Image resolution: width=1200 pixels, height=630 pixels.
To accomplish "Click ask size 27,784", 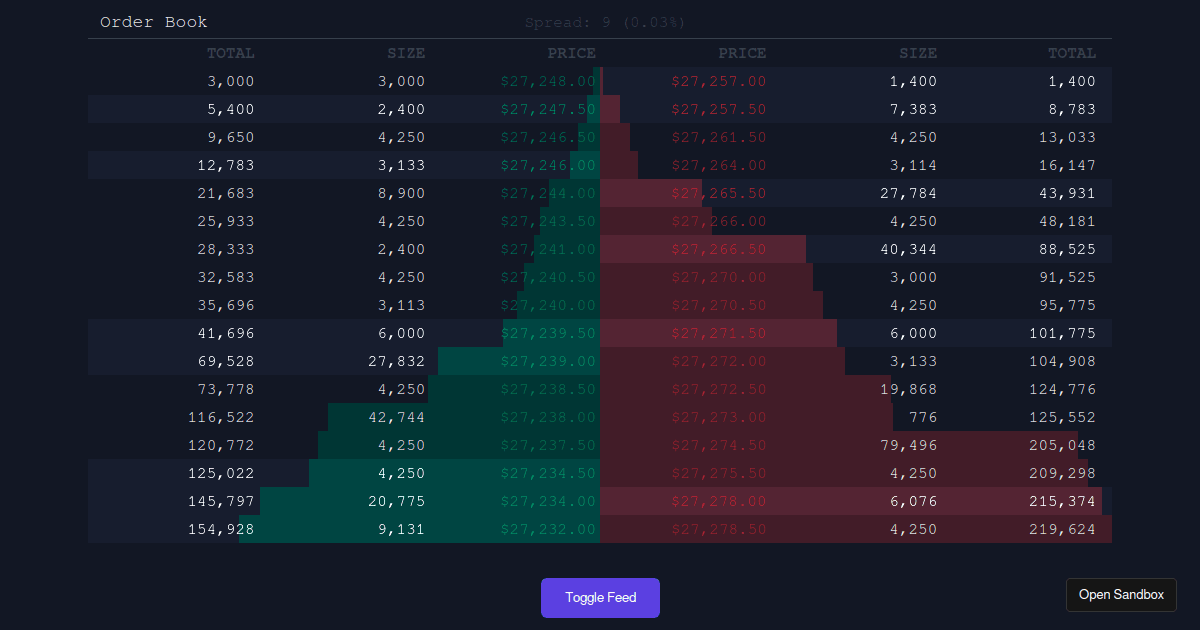I will pyautogui.click(x=909, y=193).
